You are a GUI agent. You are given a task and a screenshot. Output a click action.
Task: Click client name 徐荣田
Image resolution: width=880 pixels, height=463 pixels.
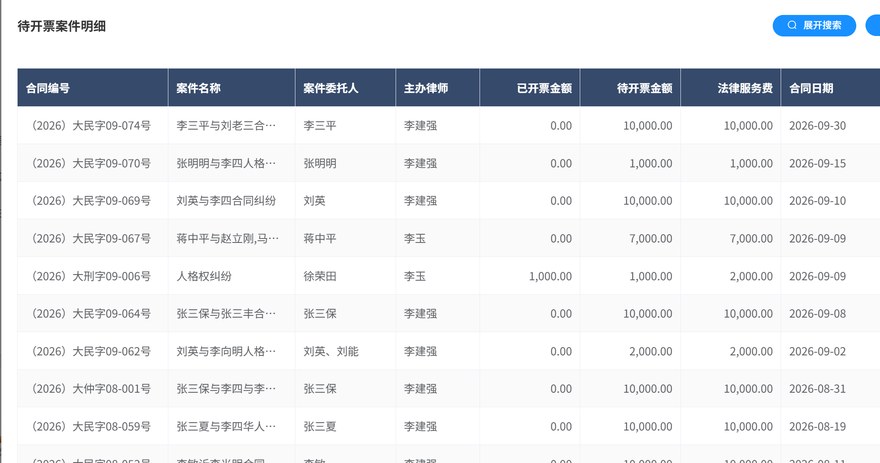320,276
